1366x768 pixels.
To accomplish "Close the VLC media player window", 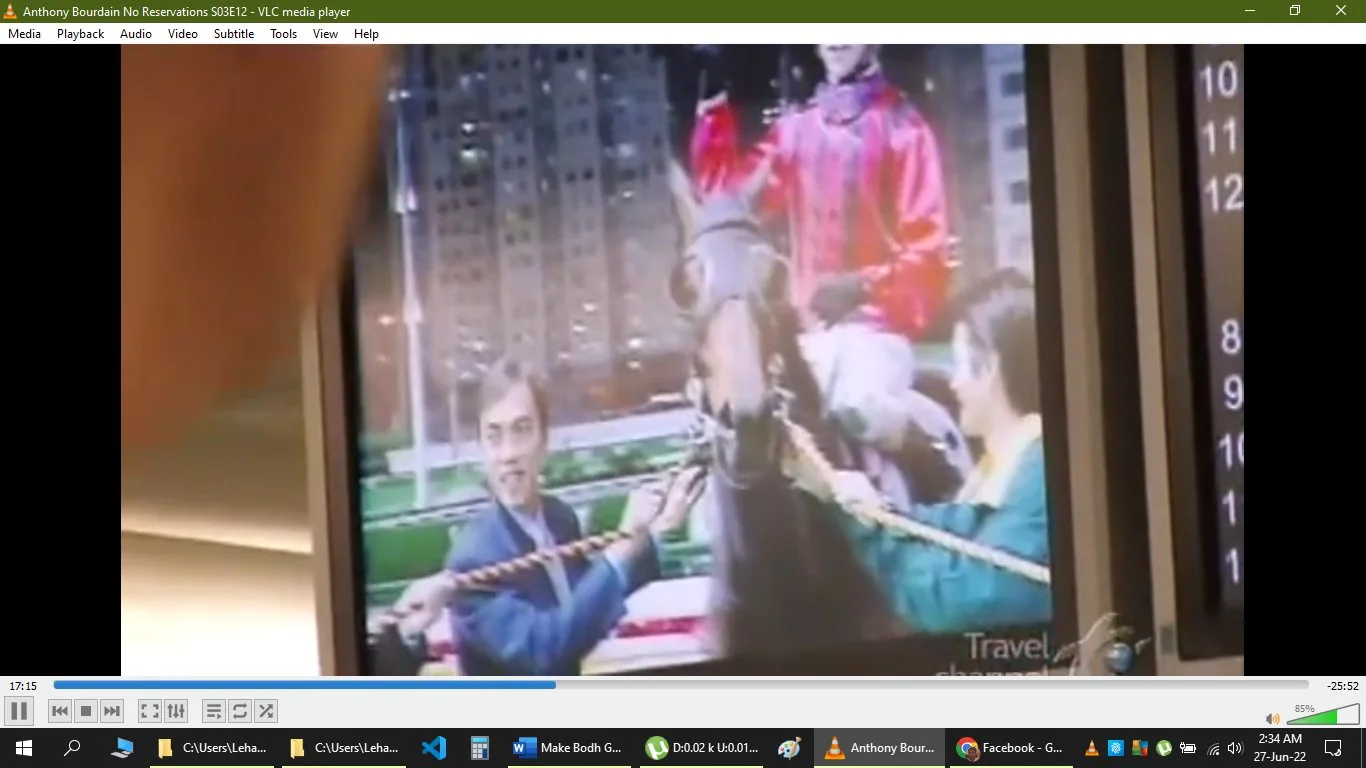I will click(1342, 11).
